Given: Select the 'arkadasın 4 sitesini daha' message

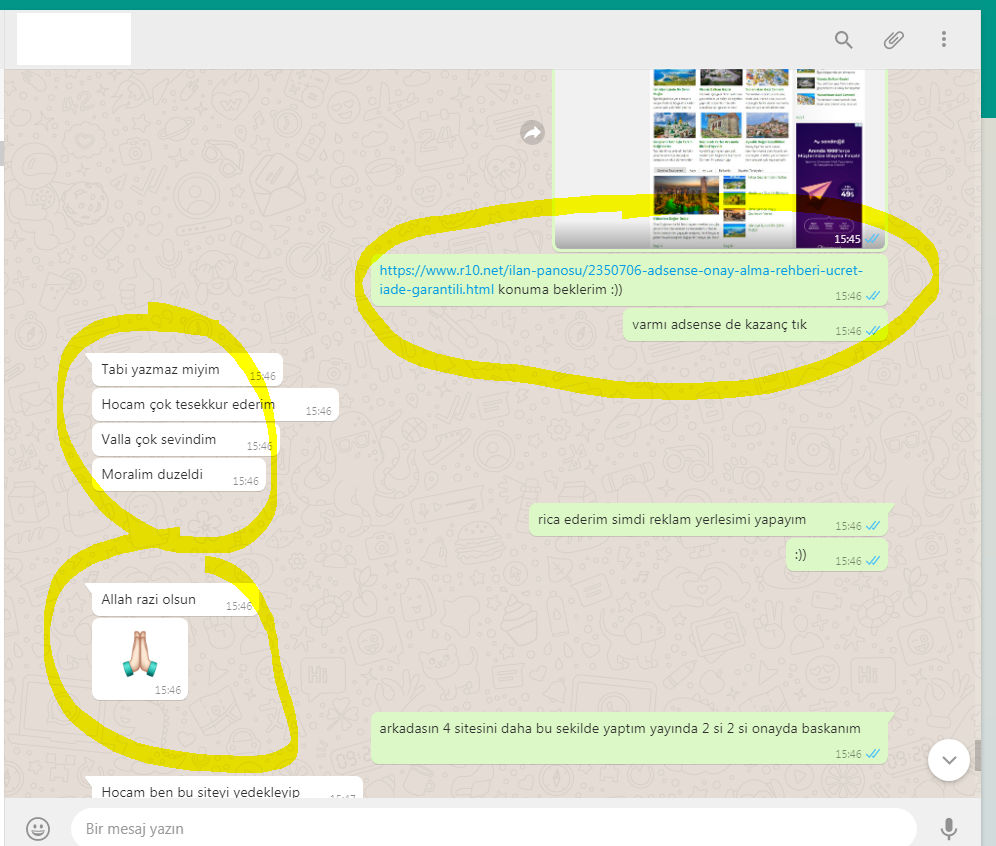Looking at the screenshot, I should click(629, 738).
